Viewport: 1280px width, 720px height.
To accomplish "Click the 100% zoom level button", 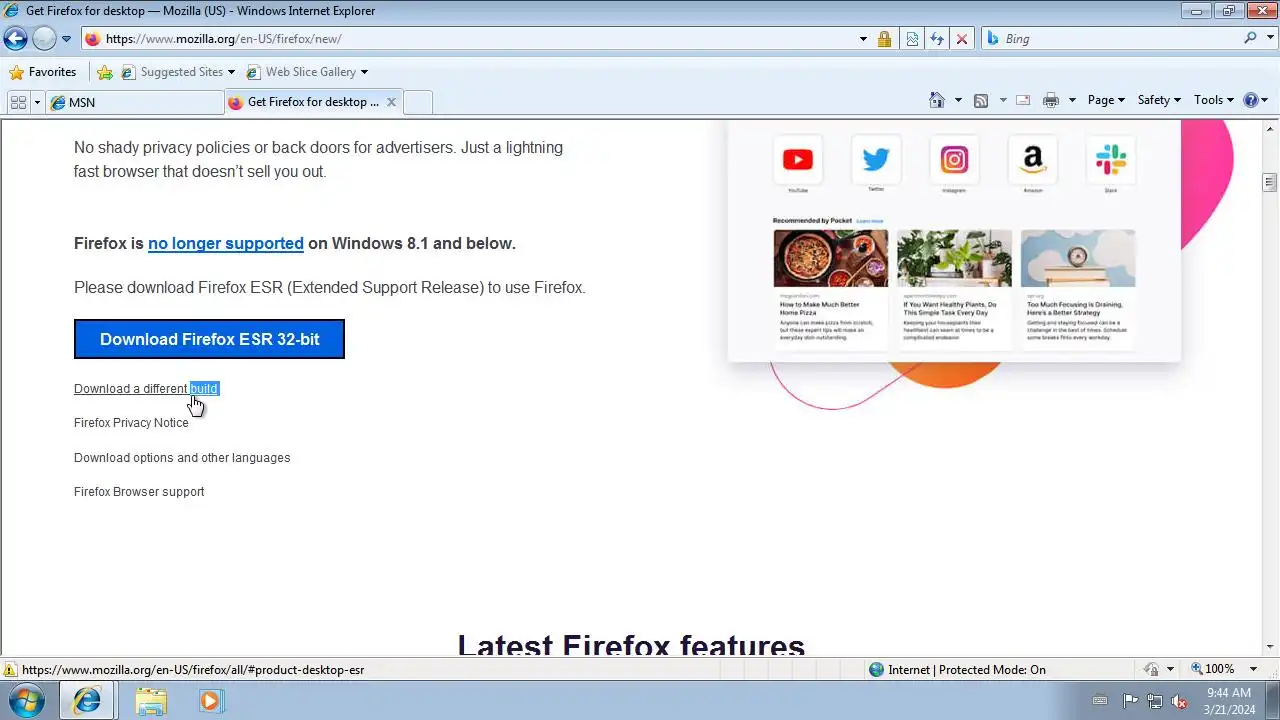I will pyautogui.click(x=1212, y=669).
